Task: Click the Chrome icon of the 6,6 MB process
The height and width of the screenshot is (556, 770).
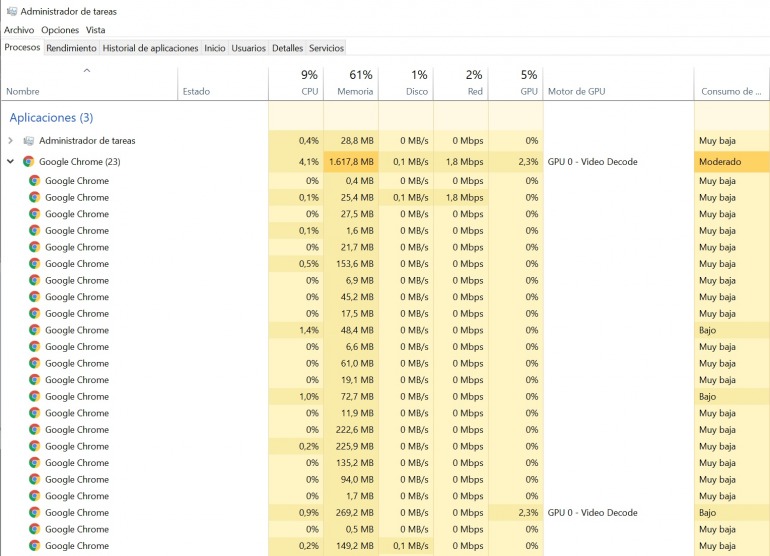Action: coord(34,347)
